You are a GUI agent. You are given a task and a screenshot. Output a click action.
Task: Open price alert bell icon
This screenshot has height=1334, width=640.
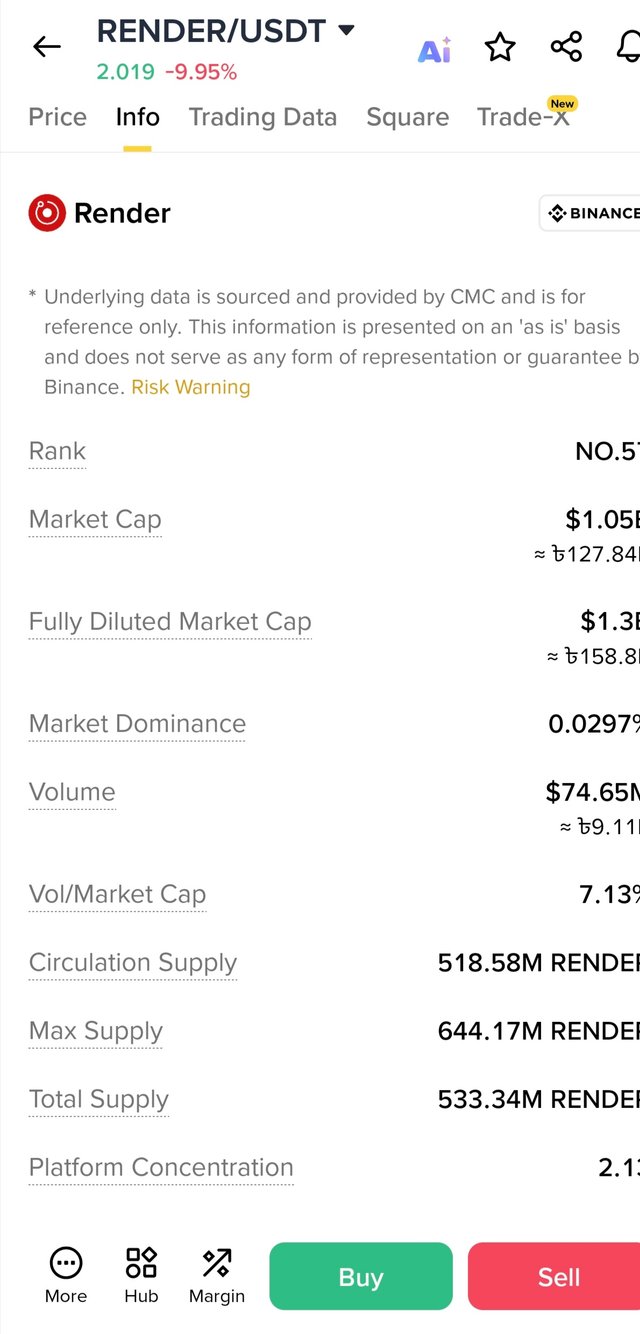click(628, 47)
